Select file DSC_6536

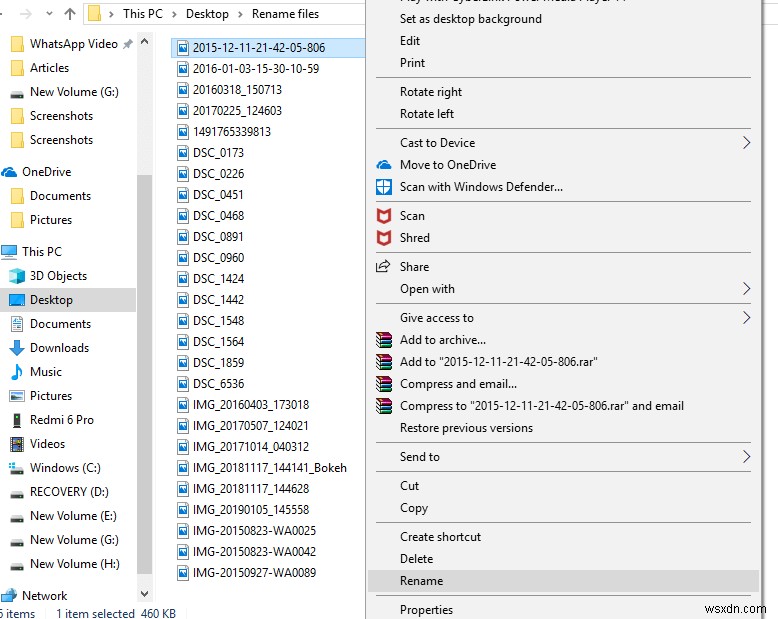(218, 384)
